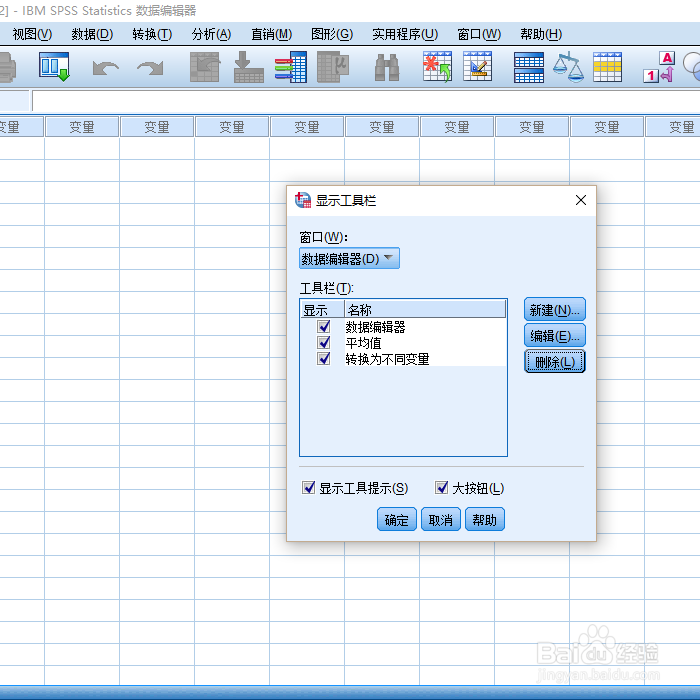700x700 pixels.
Task: Select the 数据编辑器 row name in list
Action: tap(375, 327)
